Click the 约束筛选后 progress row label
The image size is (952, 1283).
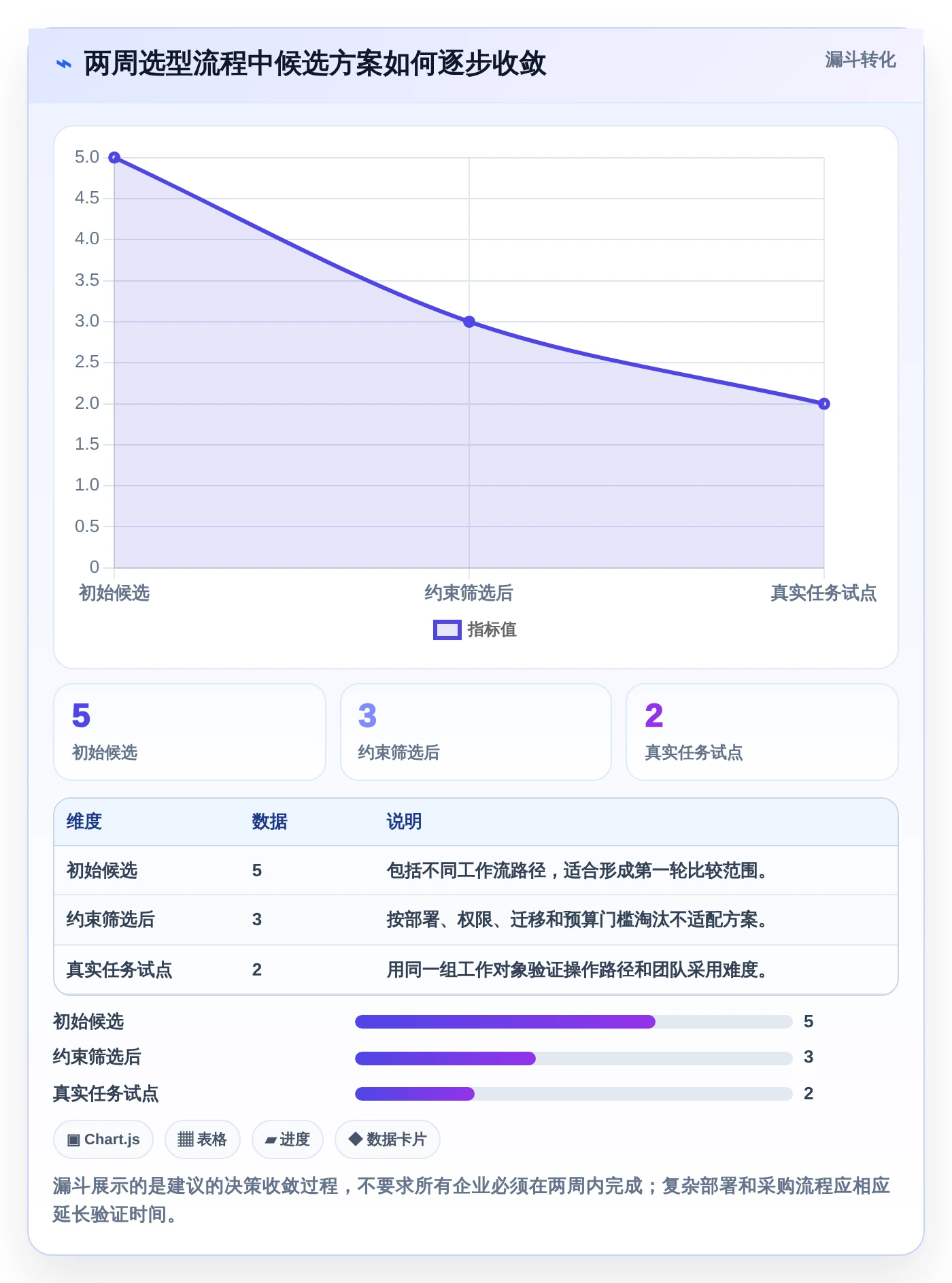coord(97,1057)
